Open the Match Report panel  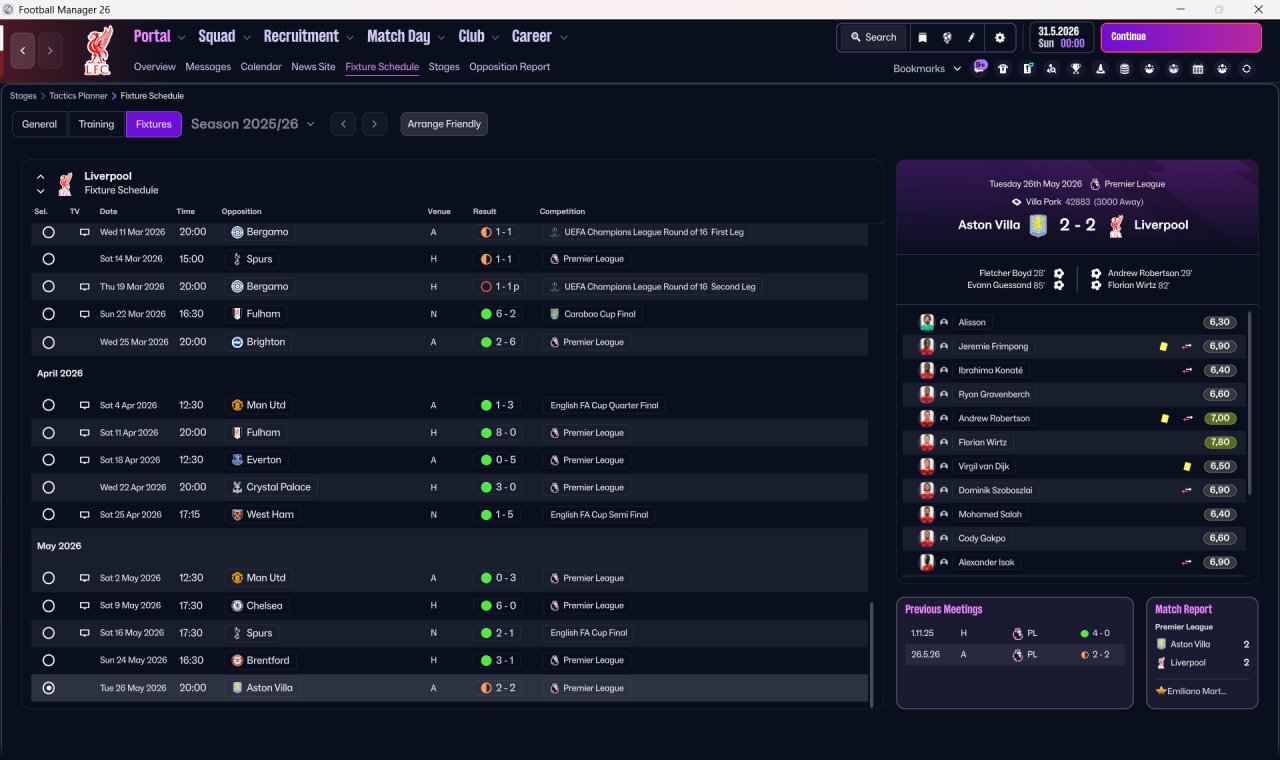pyautogui.click(x=1202, y=653)
